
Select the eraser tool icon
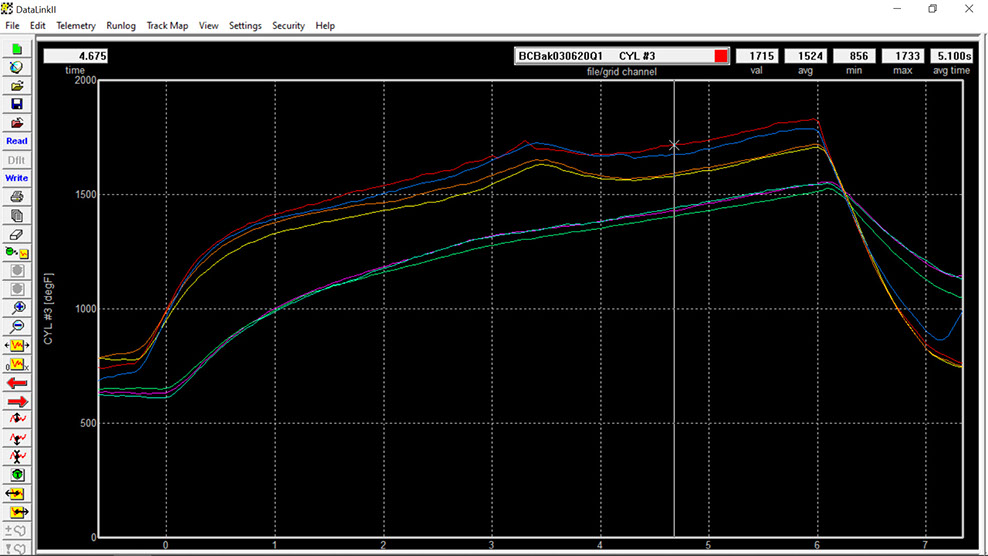(17, 233)
